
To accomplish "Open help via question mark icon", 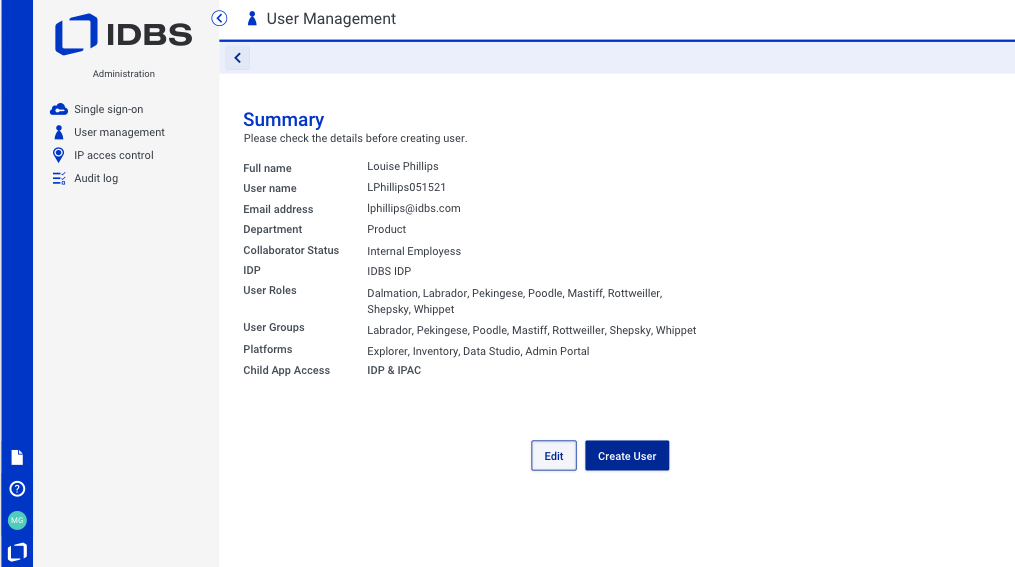I will (17, 489).
